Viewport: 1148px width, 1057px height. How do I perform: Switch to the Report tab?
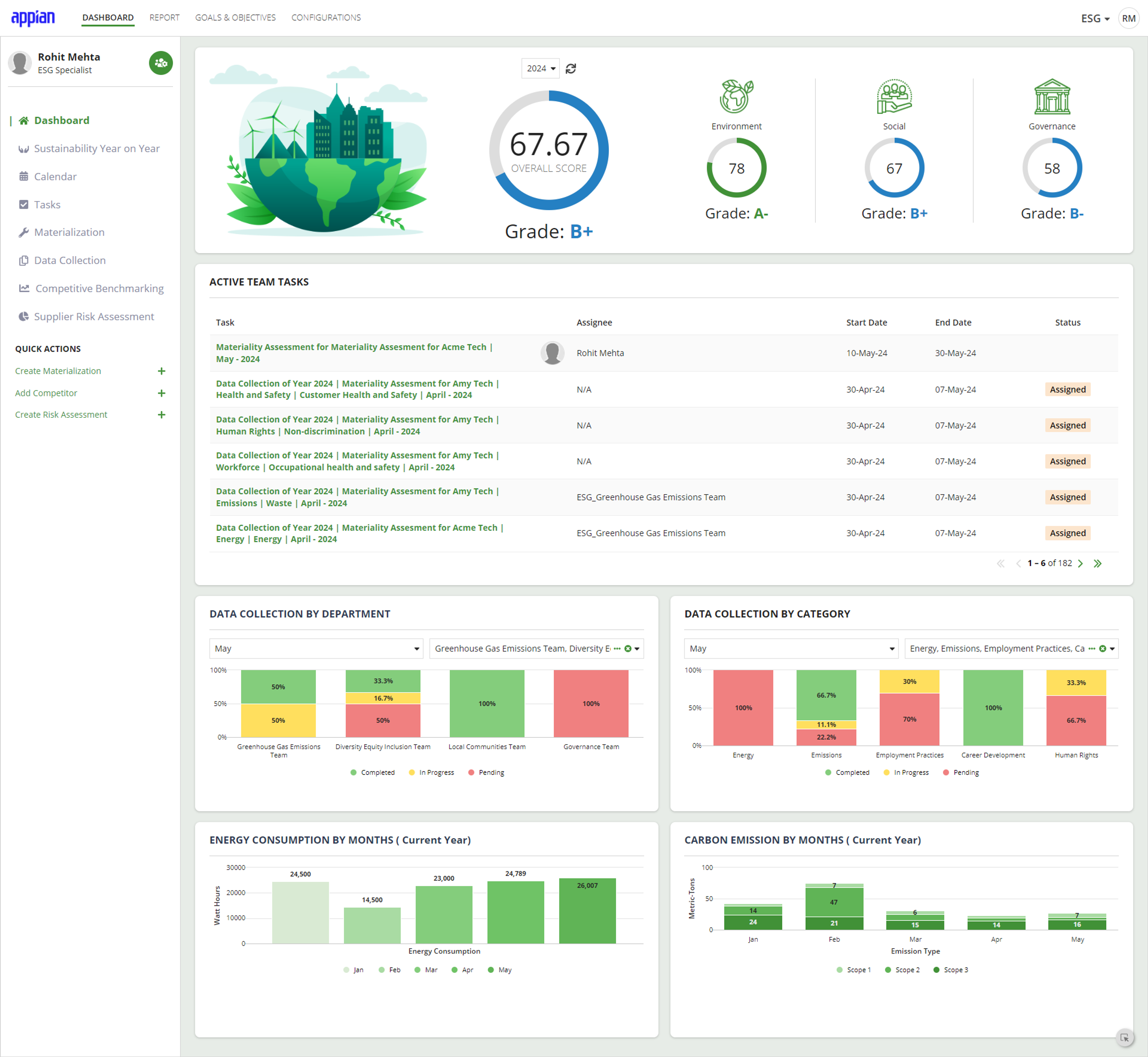(164, 18)
